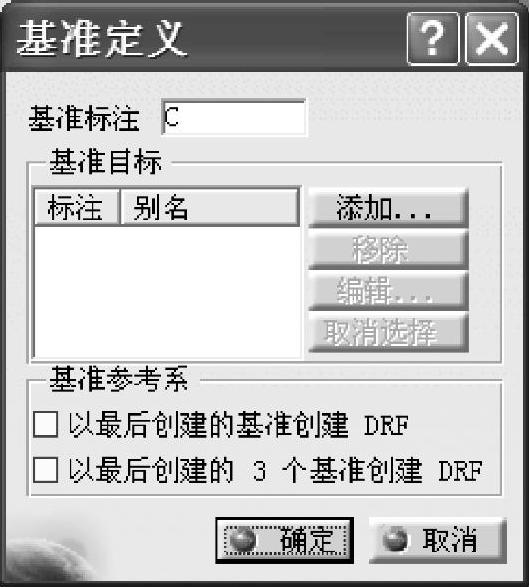The height and width of the screenshot is (587, 529).
Task: Click the greyed-out 取消选择 button
Action: coord(389,332)
